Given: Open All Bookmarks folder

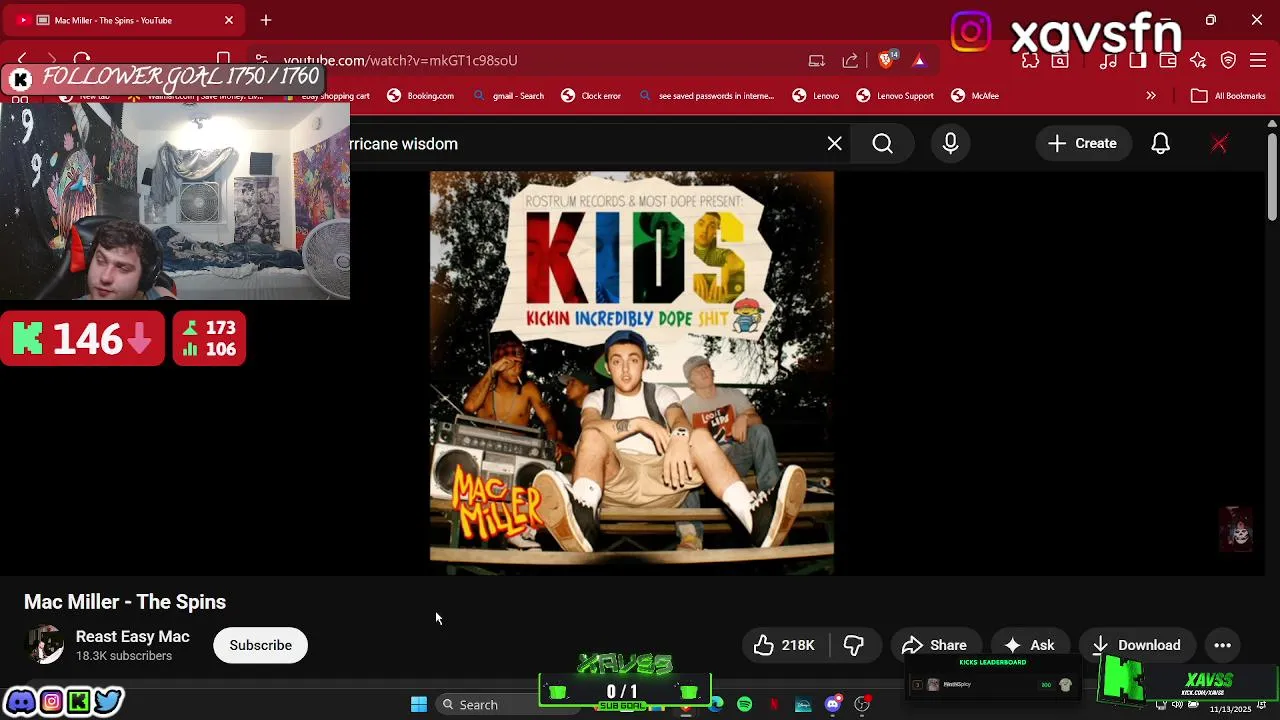Looking at the screenshot, I should (x=1229, y=96).
